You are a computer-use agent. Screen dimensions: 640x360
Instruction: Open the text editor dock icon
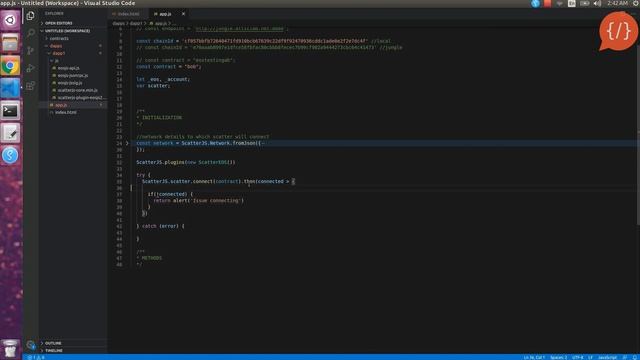[x=10, y=133]
